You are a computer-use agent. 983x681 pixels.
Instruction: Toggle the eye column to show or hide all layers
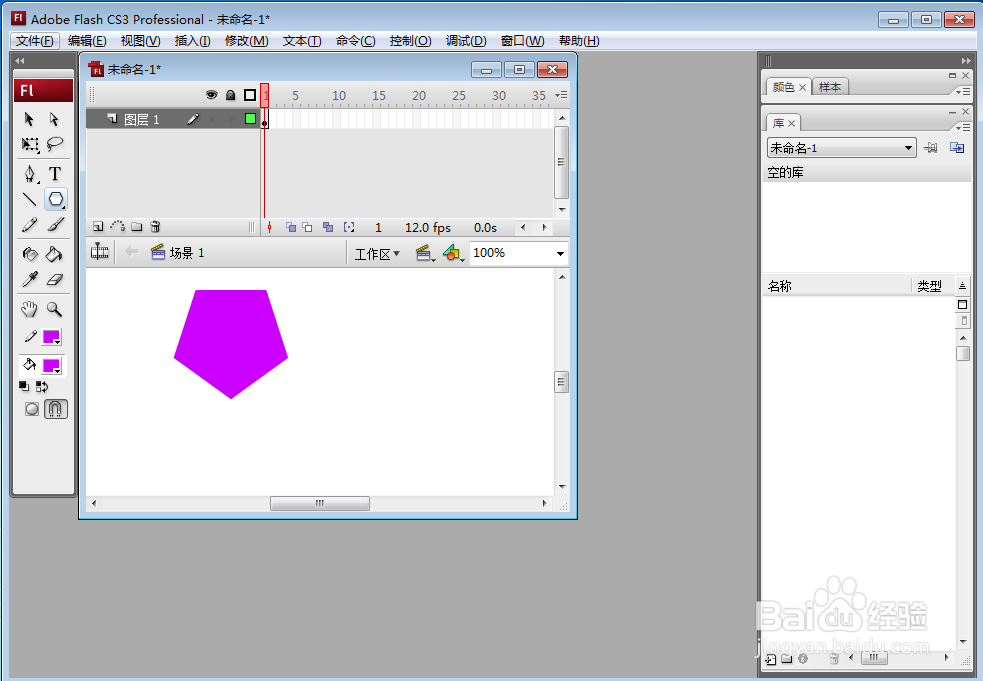pyautogui.click(x=211, y=95)
